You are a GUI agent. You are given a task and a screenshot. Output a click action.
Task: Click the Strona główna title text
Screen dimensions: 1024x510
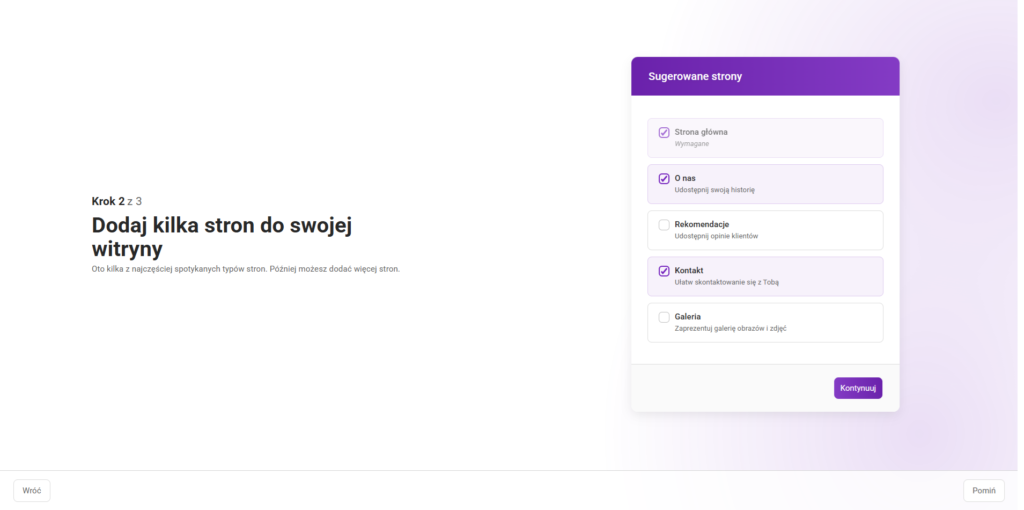pyautogui.click(x=701, y=132)
